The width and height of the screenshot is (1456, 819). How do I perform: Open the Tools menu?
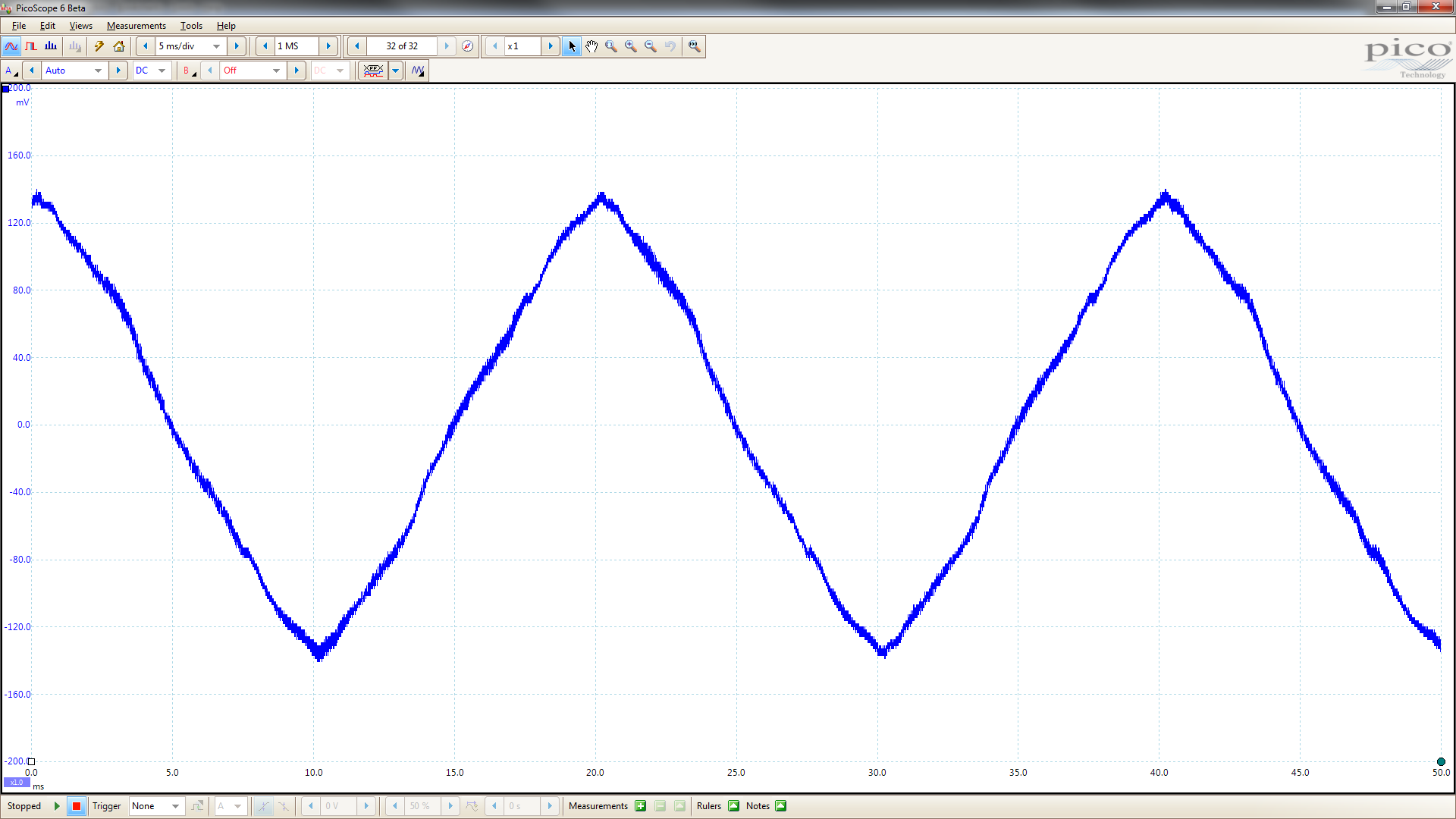click(x=191, y=26)
